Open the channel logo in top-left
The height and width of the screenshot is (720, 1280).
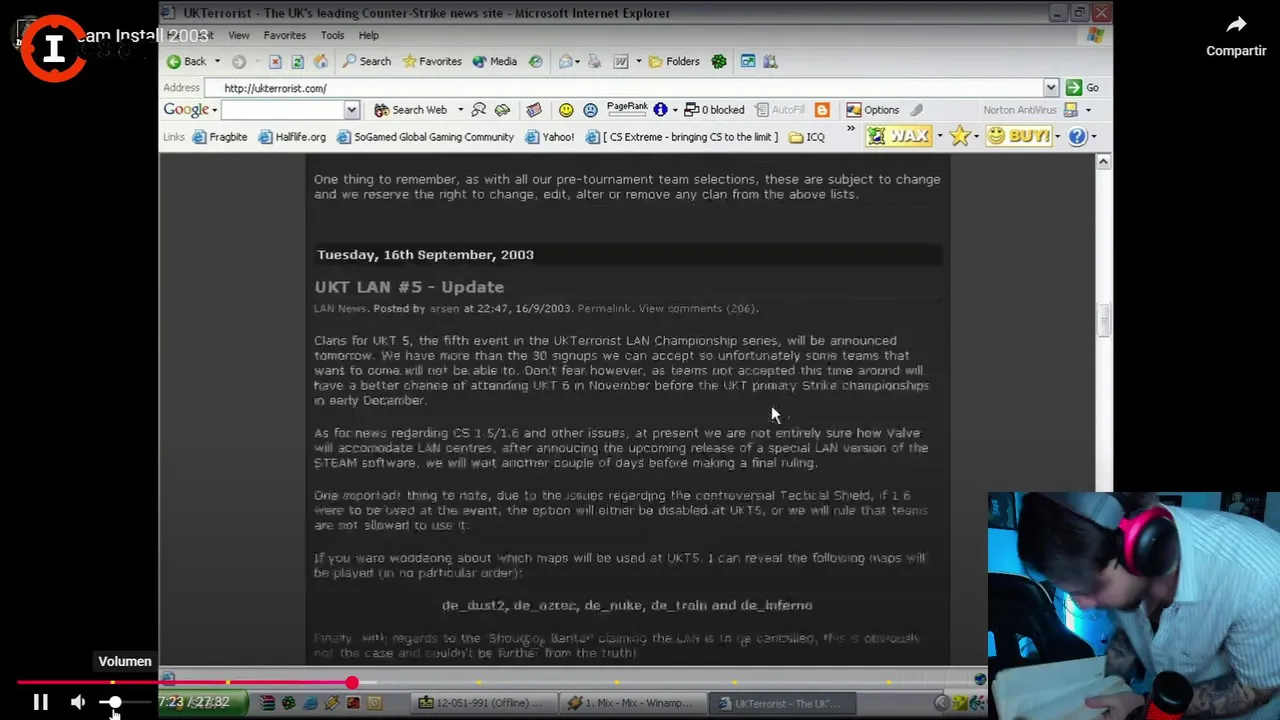[52, 47]
